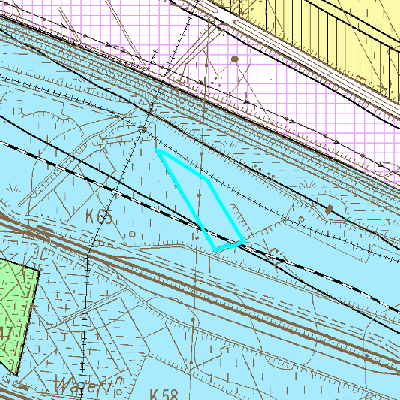Click the bottom edge of cyan polygon
This screenshot has height=400, width=400.
tap(229, 246)
